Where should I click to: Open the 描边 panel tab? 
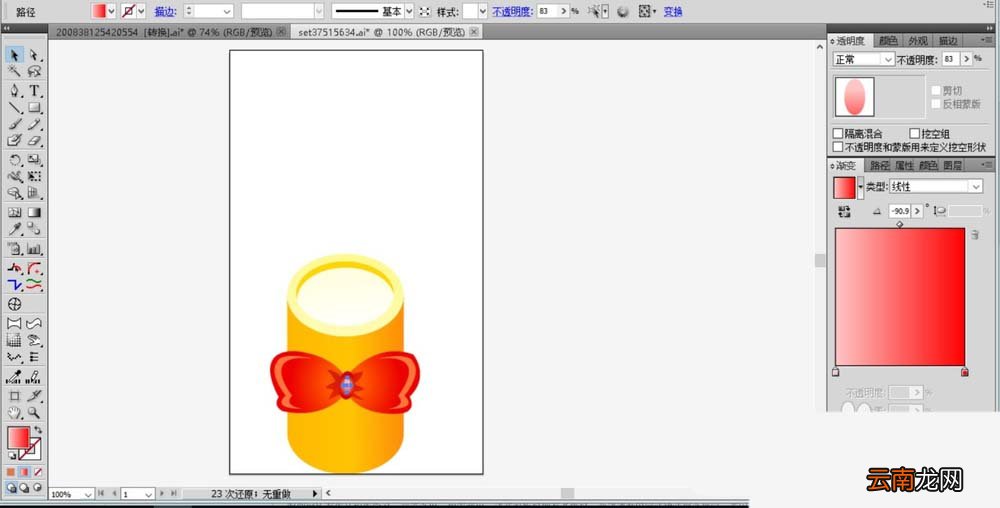[x=948, y=41]
